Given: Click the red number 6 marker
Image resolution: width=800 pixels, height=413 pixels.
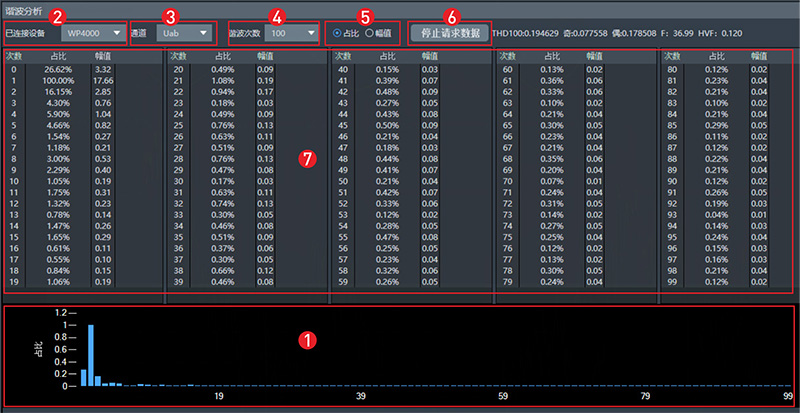Looking at the screenshot, I should tap(451, 14).
